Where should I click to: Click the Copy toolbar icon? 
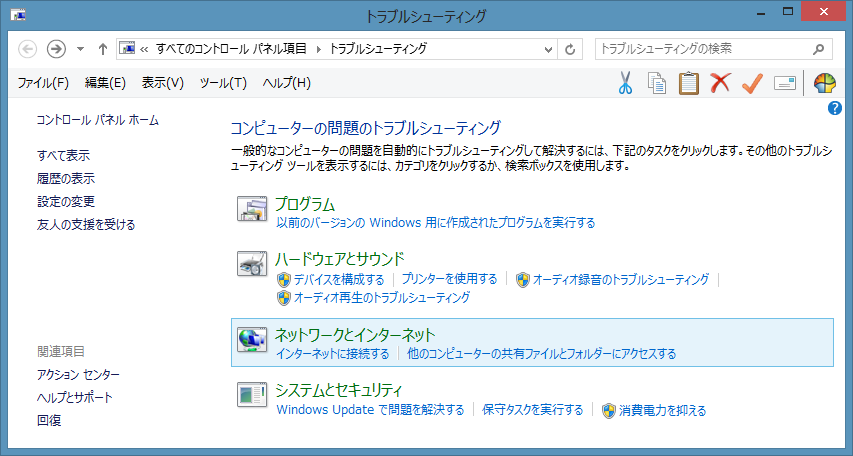pos(657,83)
